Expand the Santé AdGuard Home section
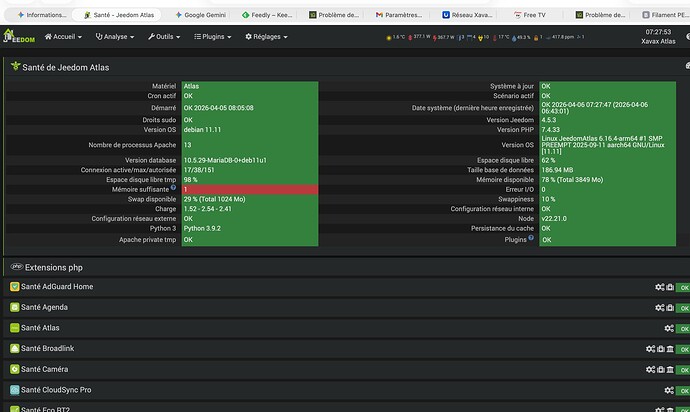 [x=57, y=287]
